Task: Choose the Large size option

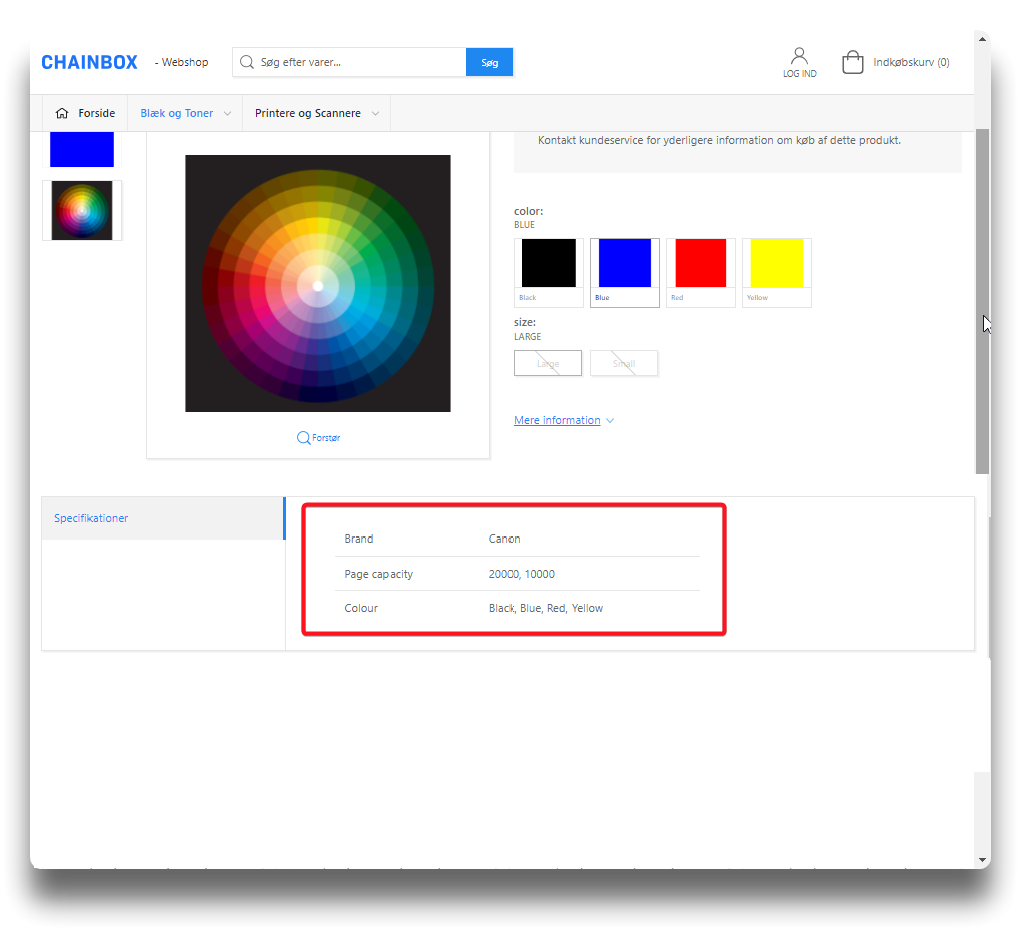Action: pos(547,363)
